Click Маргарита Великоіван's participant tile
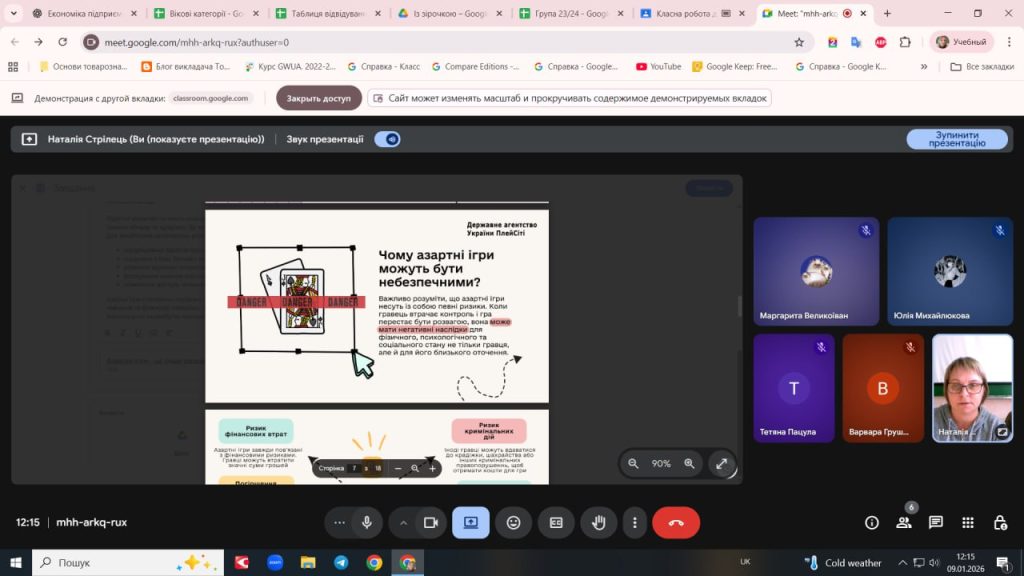Image resolution: width=1024 pixels, height=576 pixels. pyautogui.click(x=816, y=270)
